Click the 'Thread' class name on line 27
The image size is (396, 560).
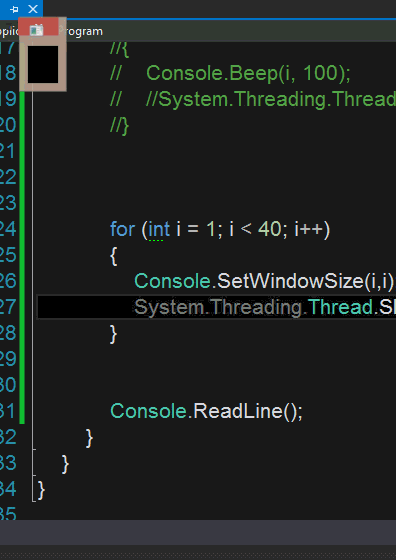[340, 307]
